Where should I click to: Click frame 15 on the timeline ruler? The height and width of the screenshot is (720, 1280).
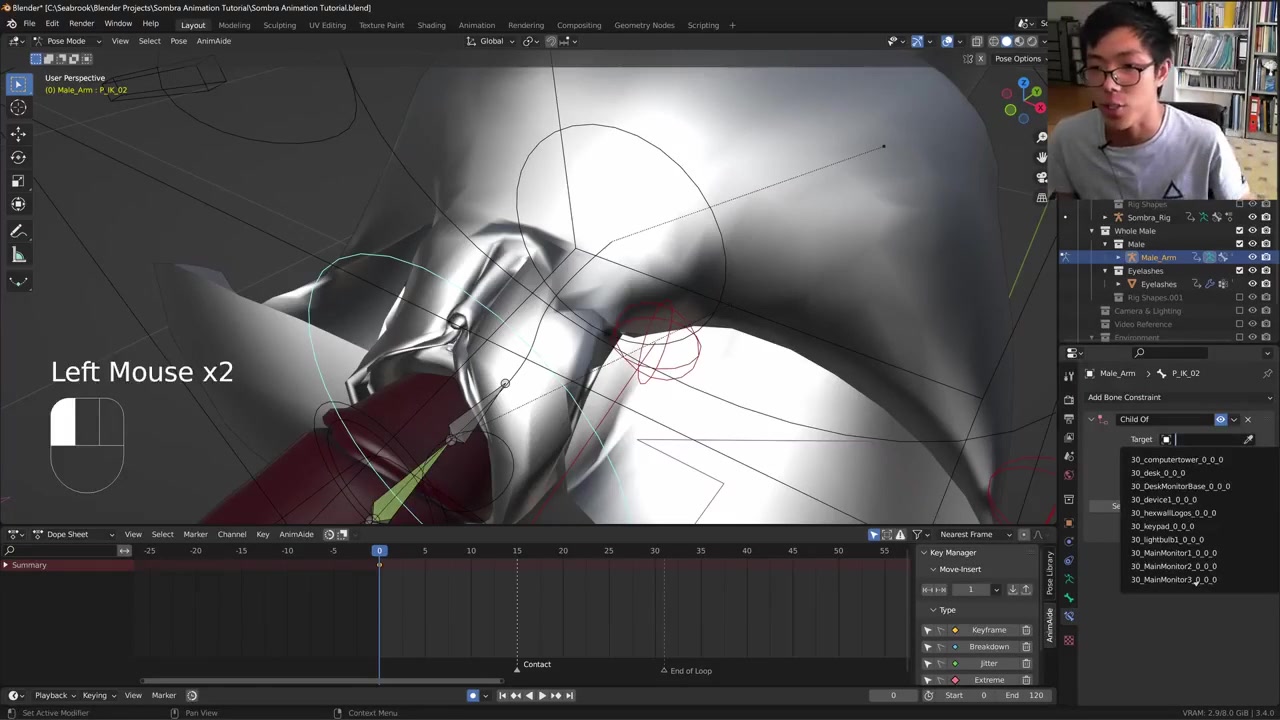[x=517, y=551]
